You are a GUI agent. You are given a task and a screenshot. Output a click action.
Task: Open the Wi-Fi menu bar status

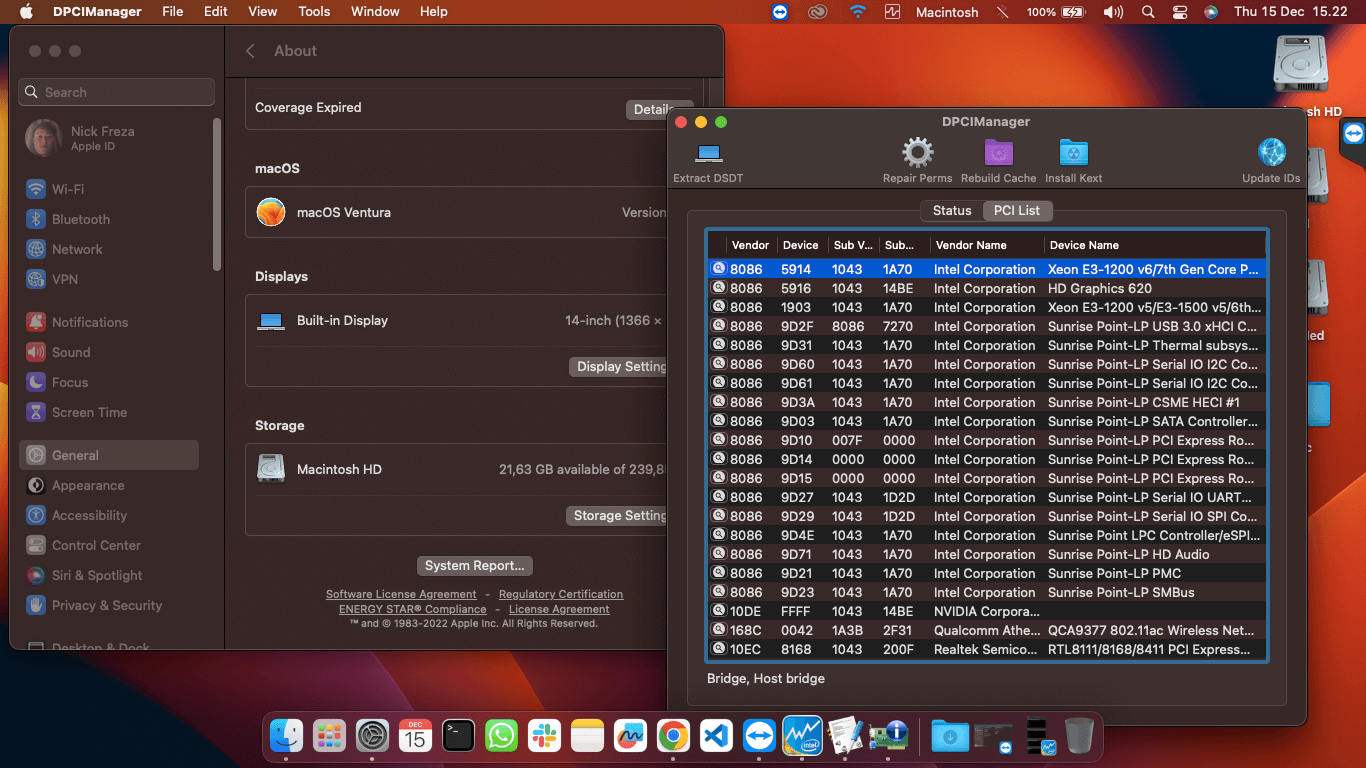(x=857, y=12)
